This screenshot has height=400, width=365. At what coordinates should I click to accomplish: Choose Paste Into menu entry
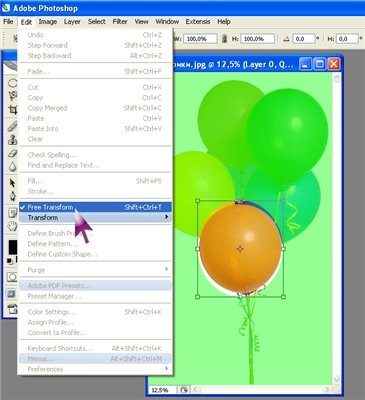pos(95,129)
